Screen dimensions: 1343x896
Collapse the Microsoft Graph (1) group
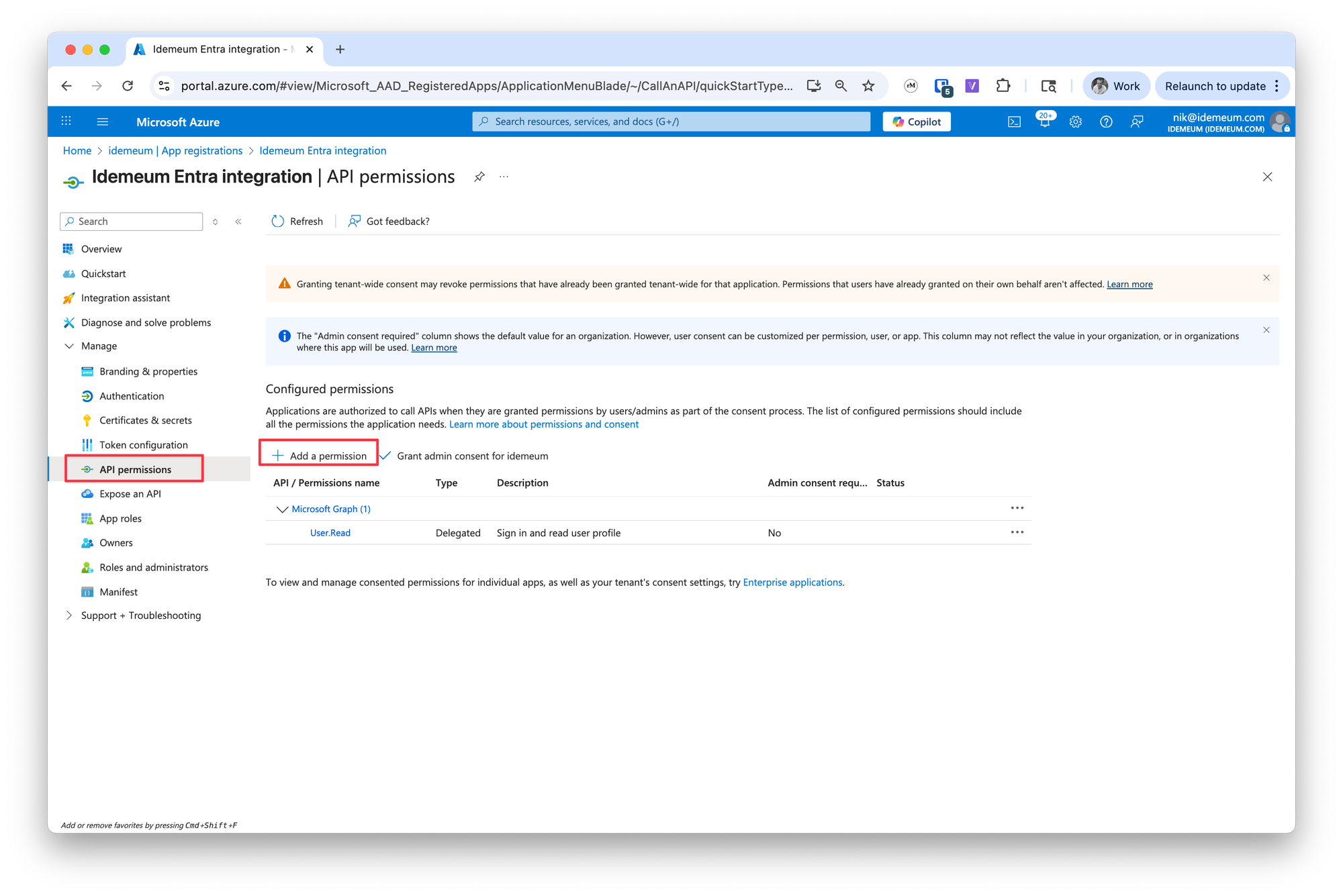[282, 509]
